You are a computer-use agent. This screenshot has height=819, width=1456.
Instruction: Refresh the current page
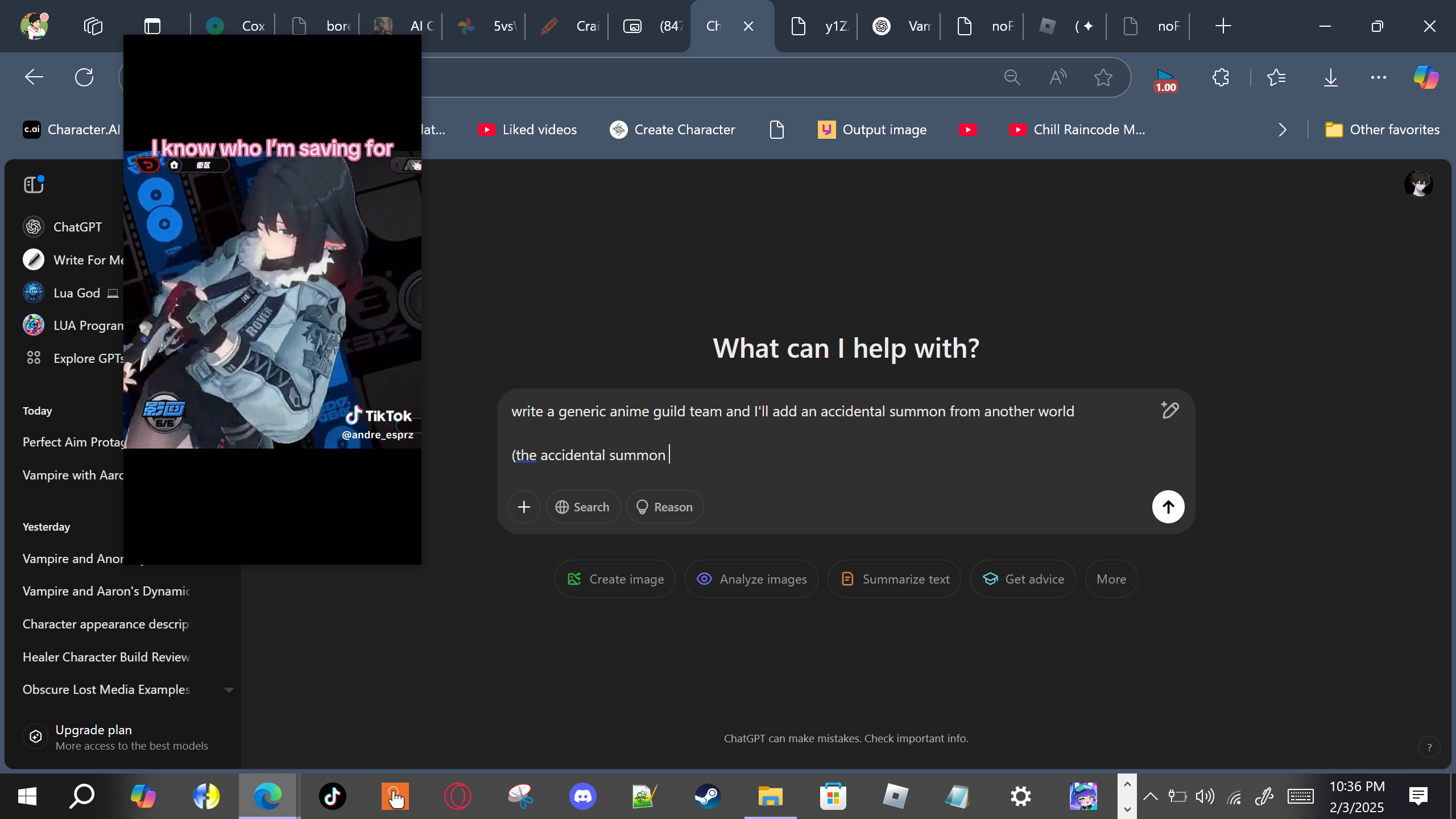pos(84,77)
